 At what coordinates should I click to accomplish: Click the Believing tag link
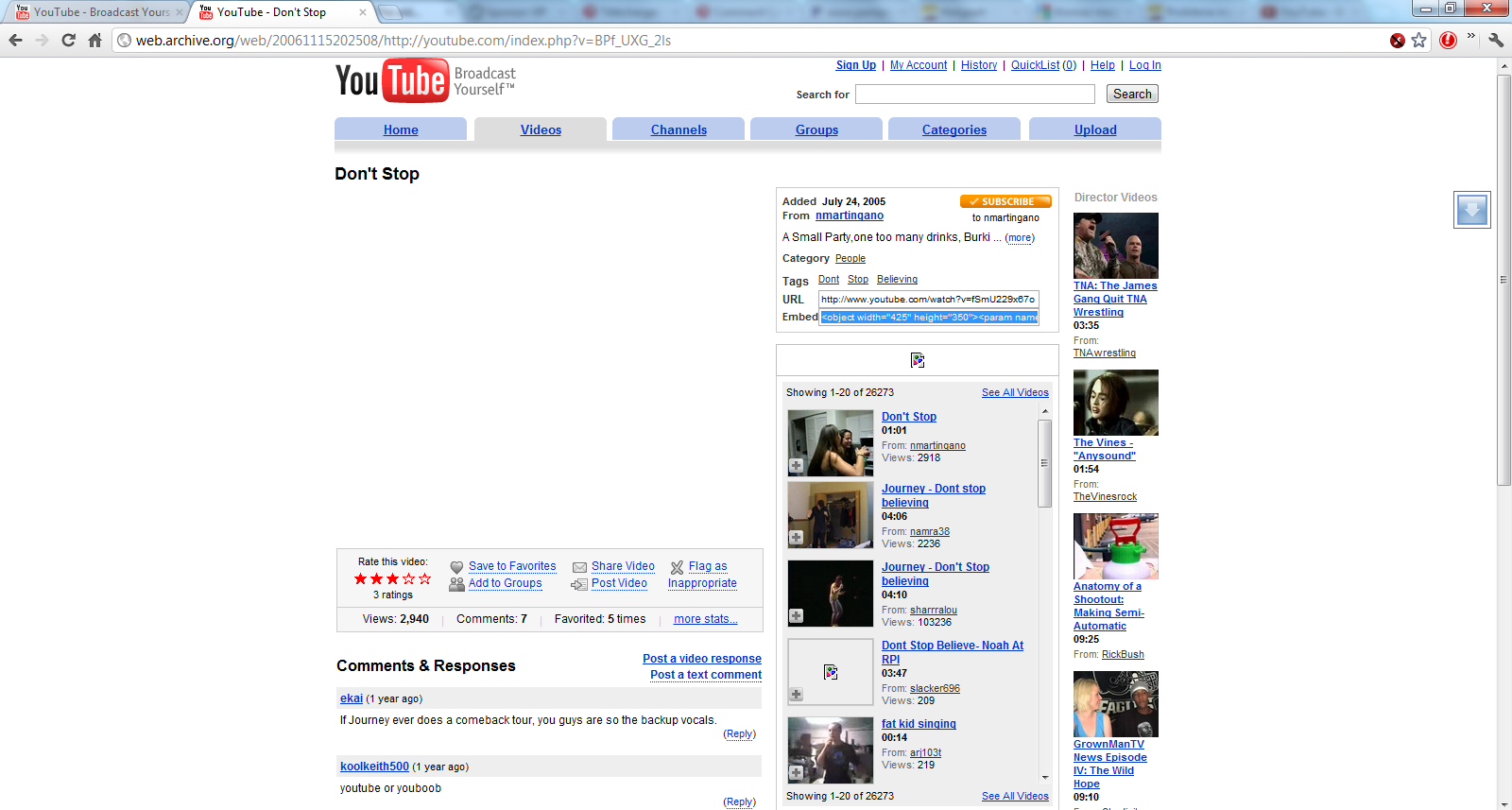coord(897,280)
